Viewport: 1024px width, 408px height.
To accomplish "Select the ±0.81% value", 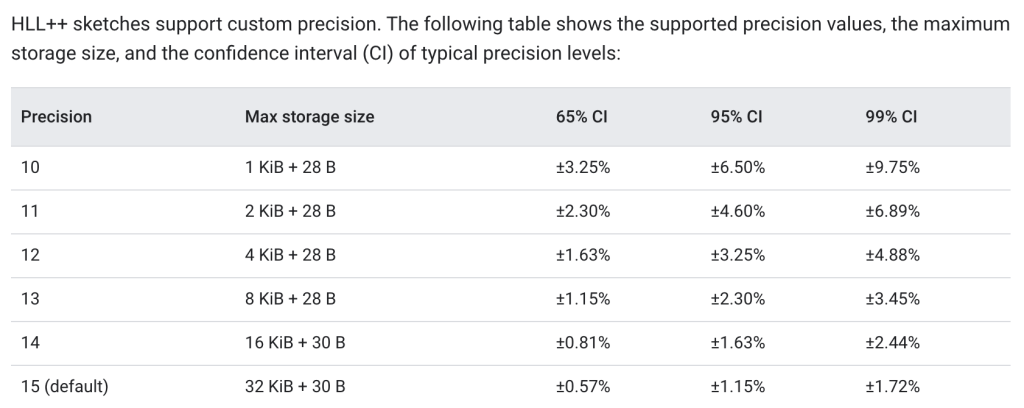I will click(583, 343).
